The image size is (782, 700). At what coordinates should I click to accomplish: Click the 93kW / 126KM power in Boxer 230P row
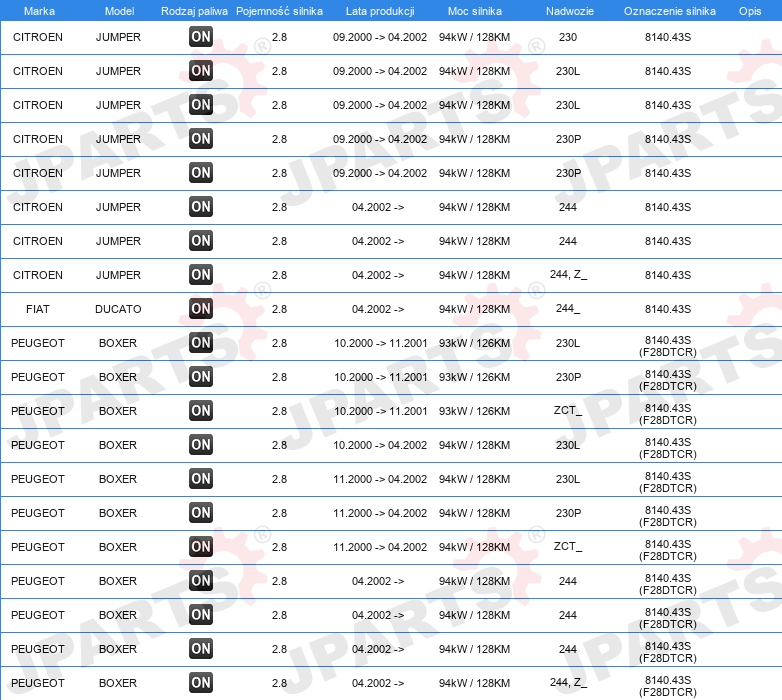[474, 377]
